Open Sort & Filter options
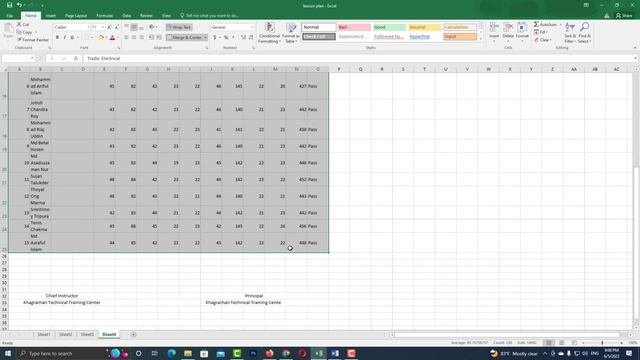Screen dimensions: 640x360 tap(570, 33)
